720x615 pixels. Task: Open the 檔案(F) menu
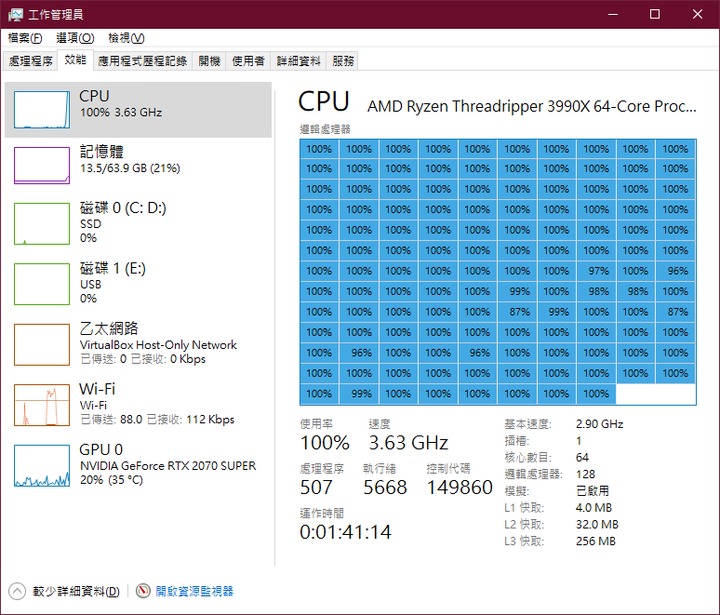pos(25,38)
